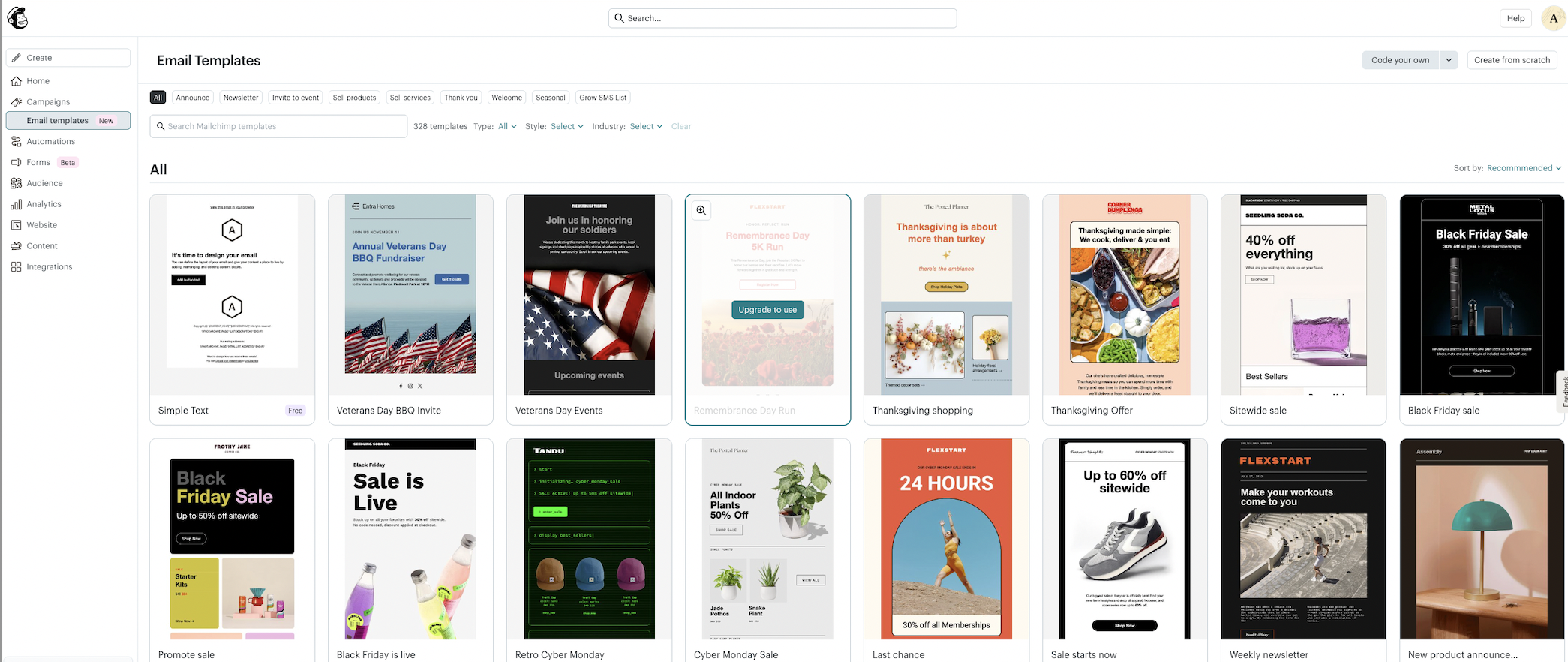Select the Black Friday sale template thumbnail
Screen dimensions: 1568x662
coord(1481,295)
